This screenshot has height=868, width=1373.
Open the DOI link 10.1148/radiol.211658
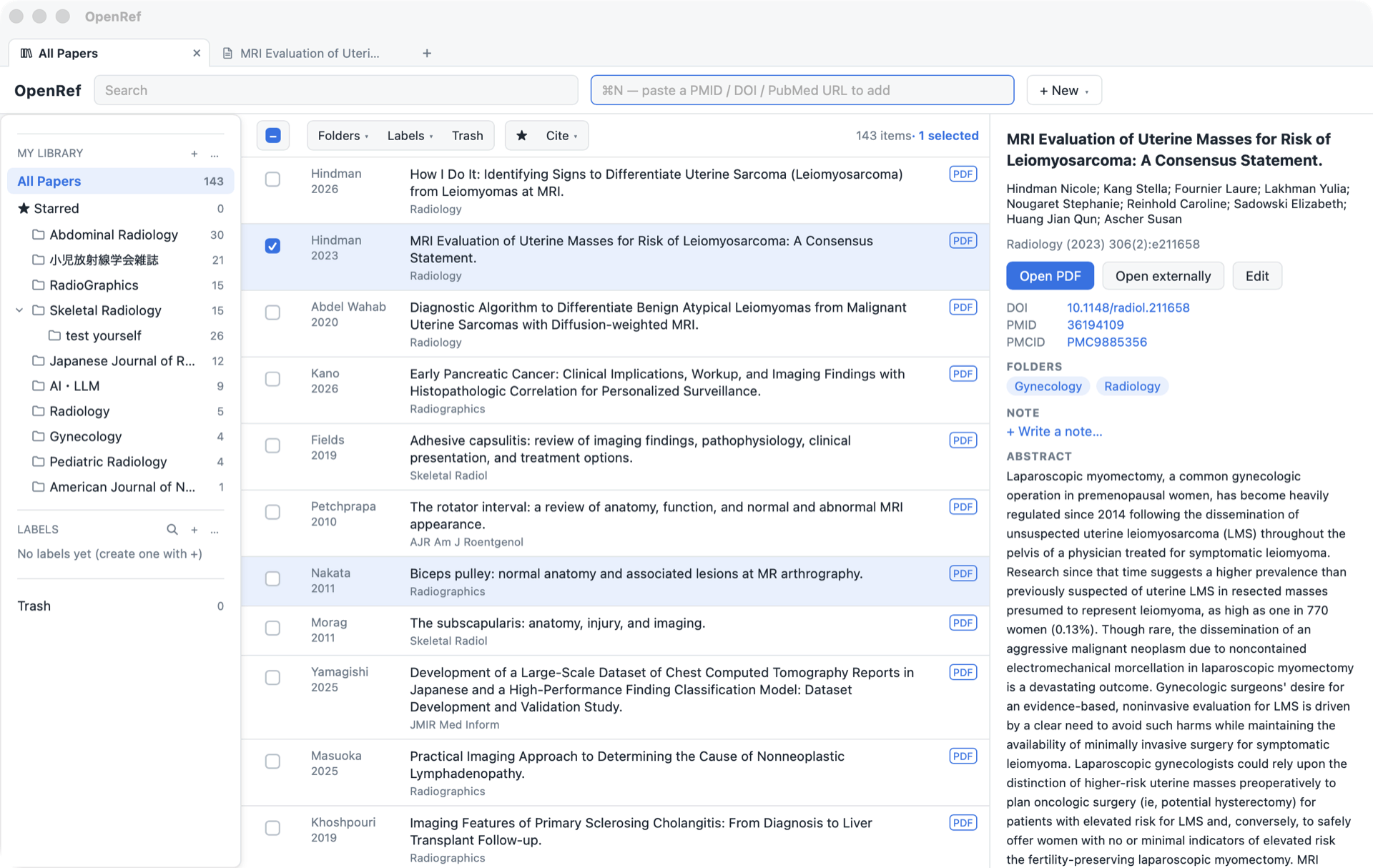1128,307
